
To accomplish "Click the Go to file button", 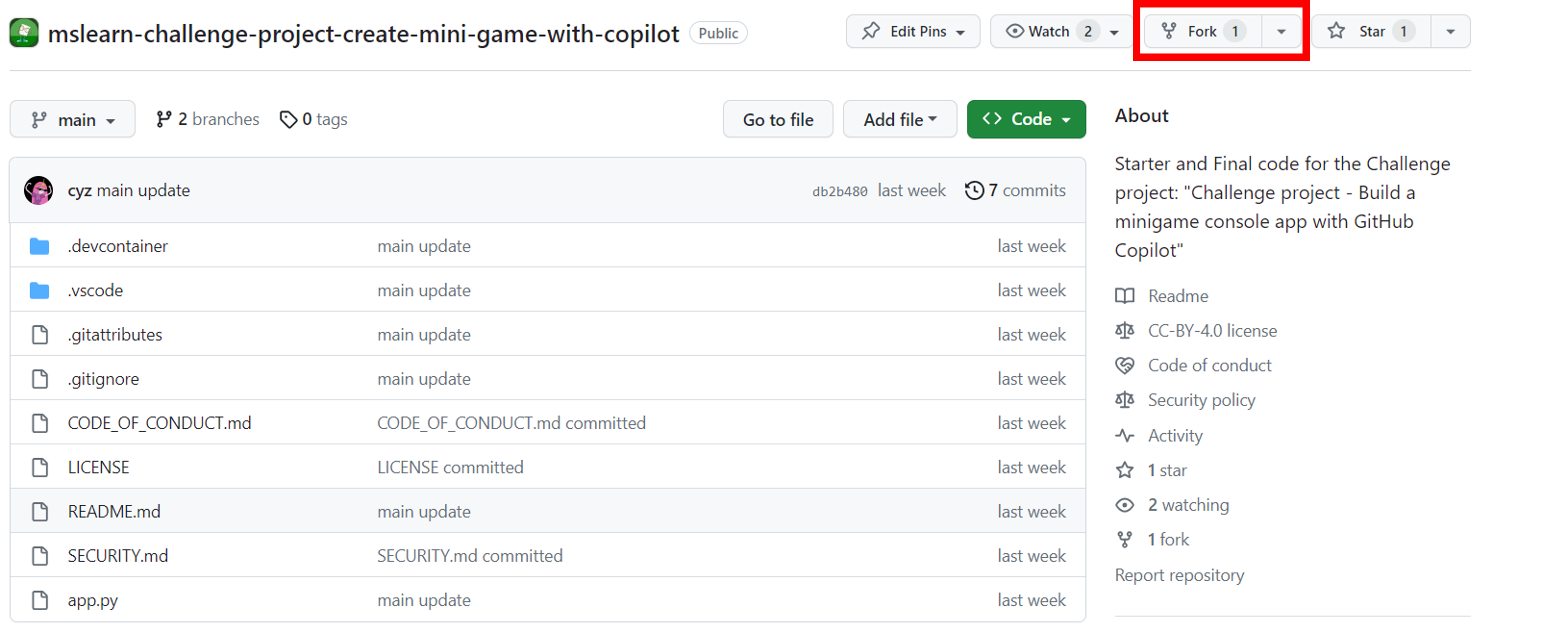I will 778,119.
